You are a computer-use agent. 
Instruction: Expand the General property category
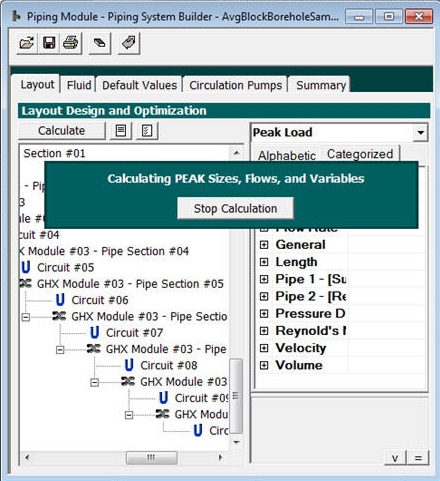click(264, 245)
